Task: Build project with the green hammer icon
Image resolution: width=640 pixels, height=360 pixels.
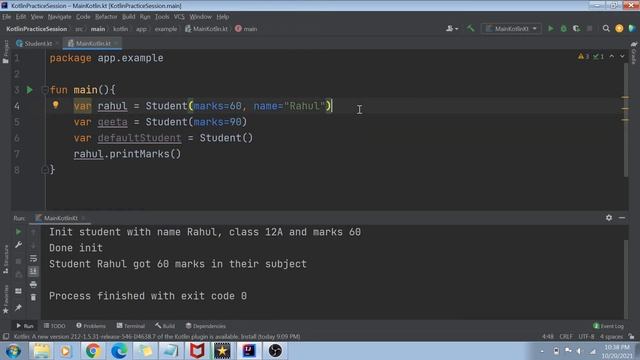Action: (x=471, y=28)
